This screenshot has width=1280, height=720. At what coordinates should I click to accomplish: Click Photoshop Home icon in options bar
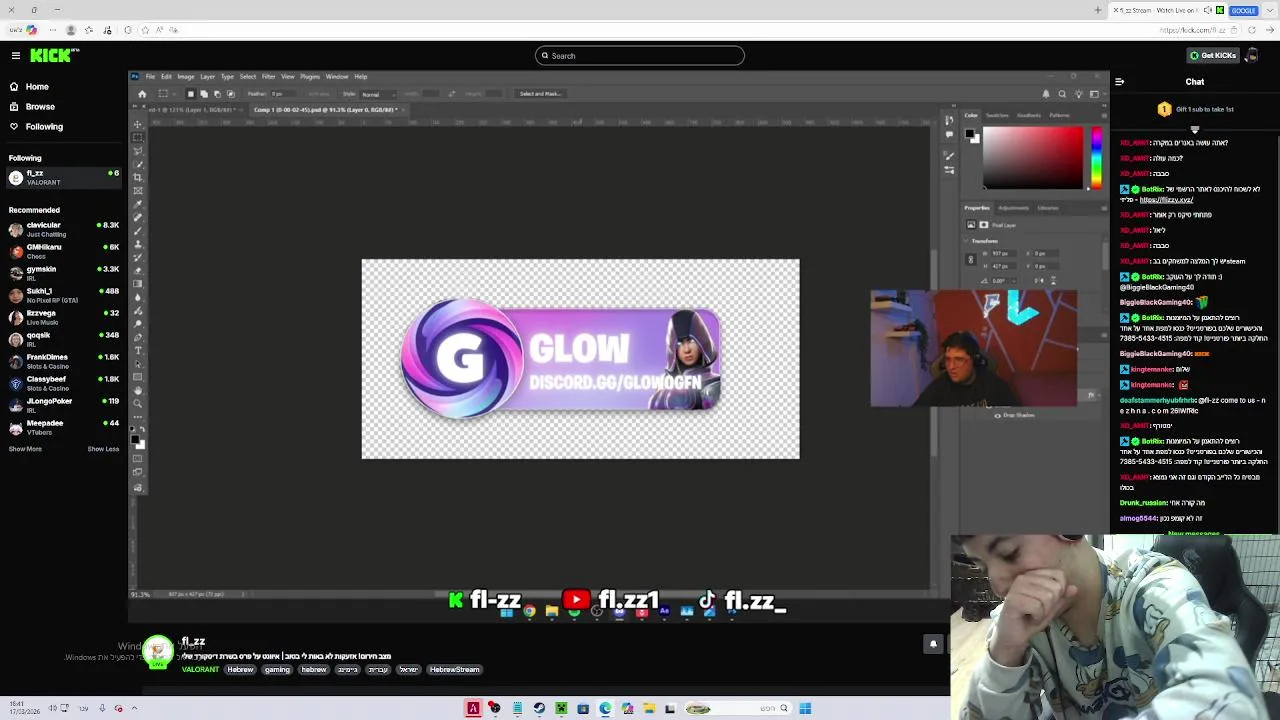tap(142, 94)
